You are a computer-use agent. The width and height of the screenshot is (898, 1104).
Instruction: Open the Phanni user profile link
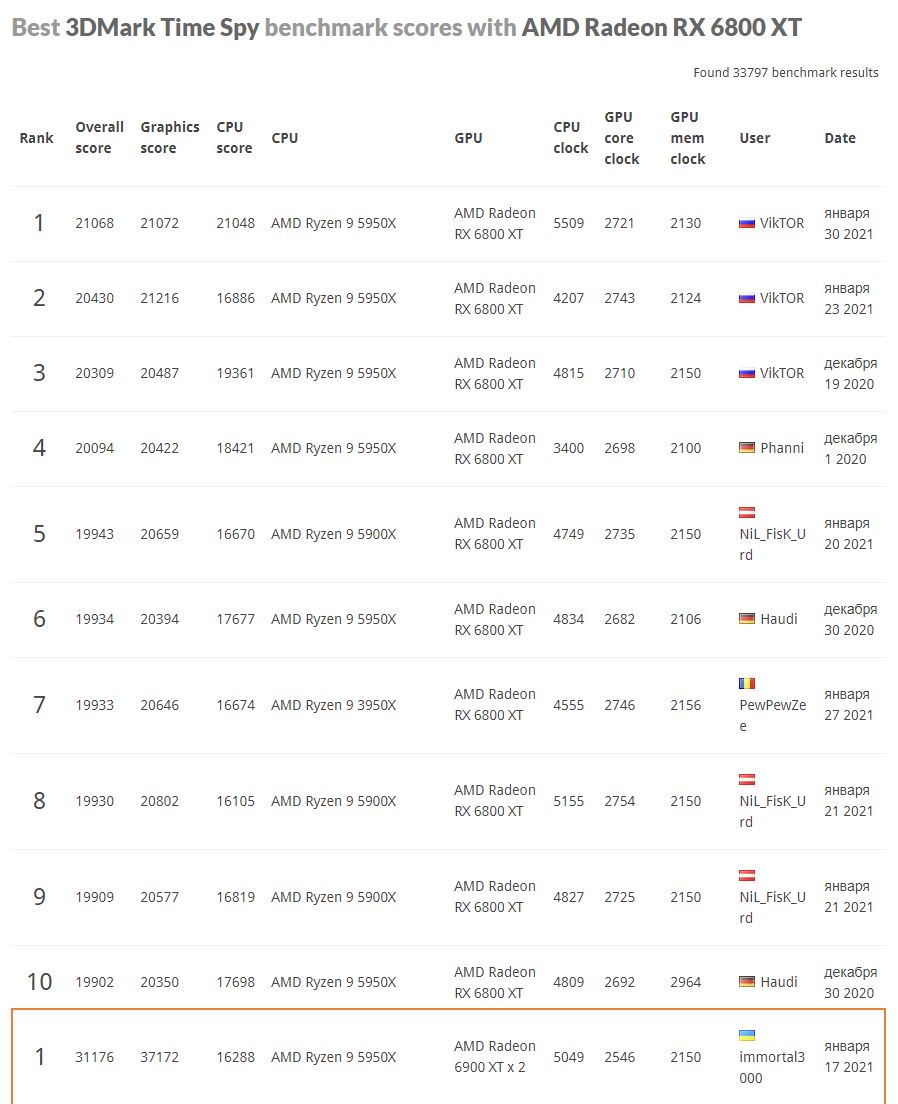pos(782,448)
